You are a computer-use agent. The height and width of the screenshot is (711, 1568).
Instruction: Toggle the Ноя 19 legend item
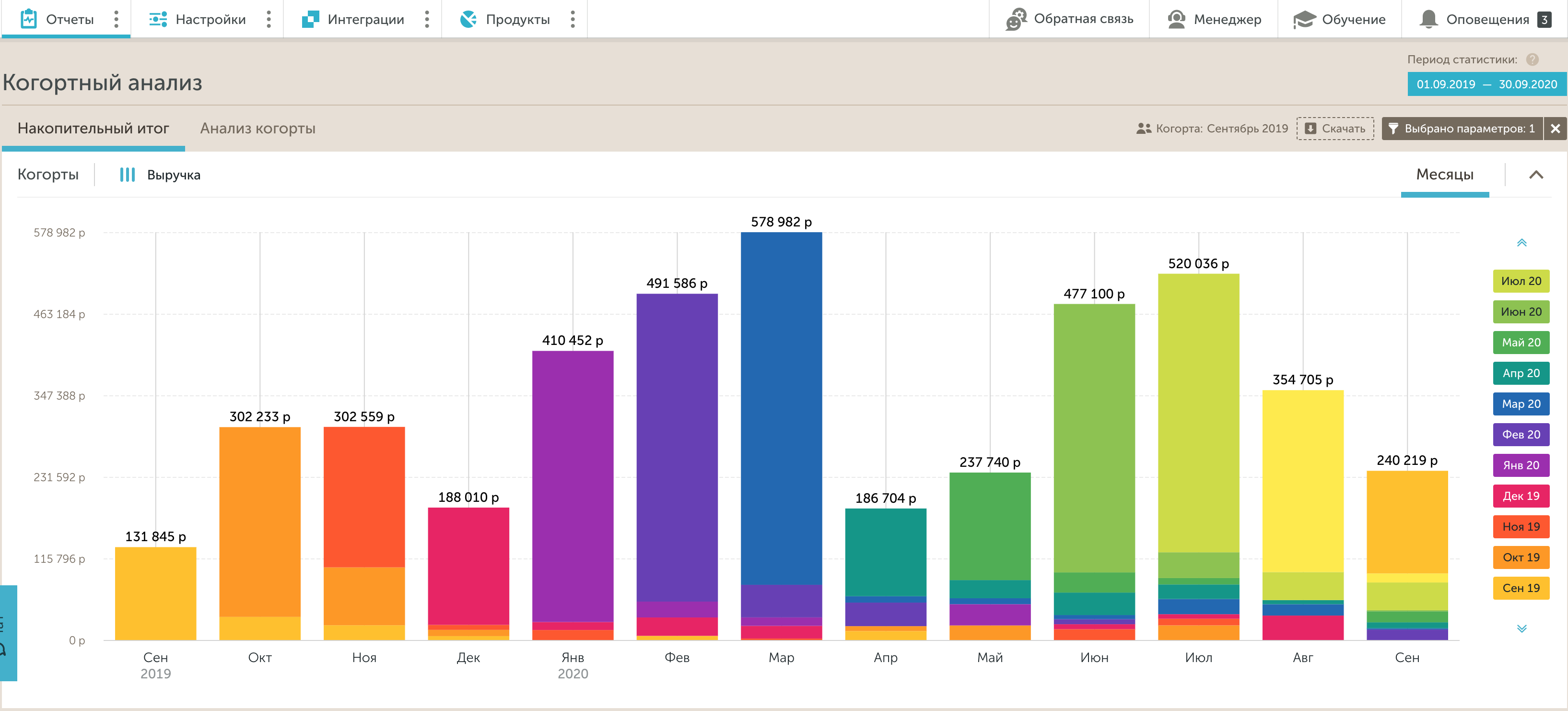(1521, 527)
